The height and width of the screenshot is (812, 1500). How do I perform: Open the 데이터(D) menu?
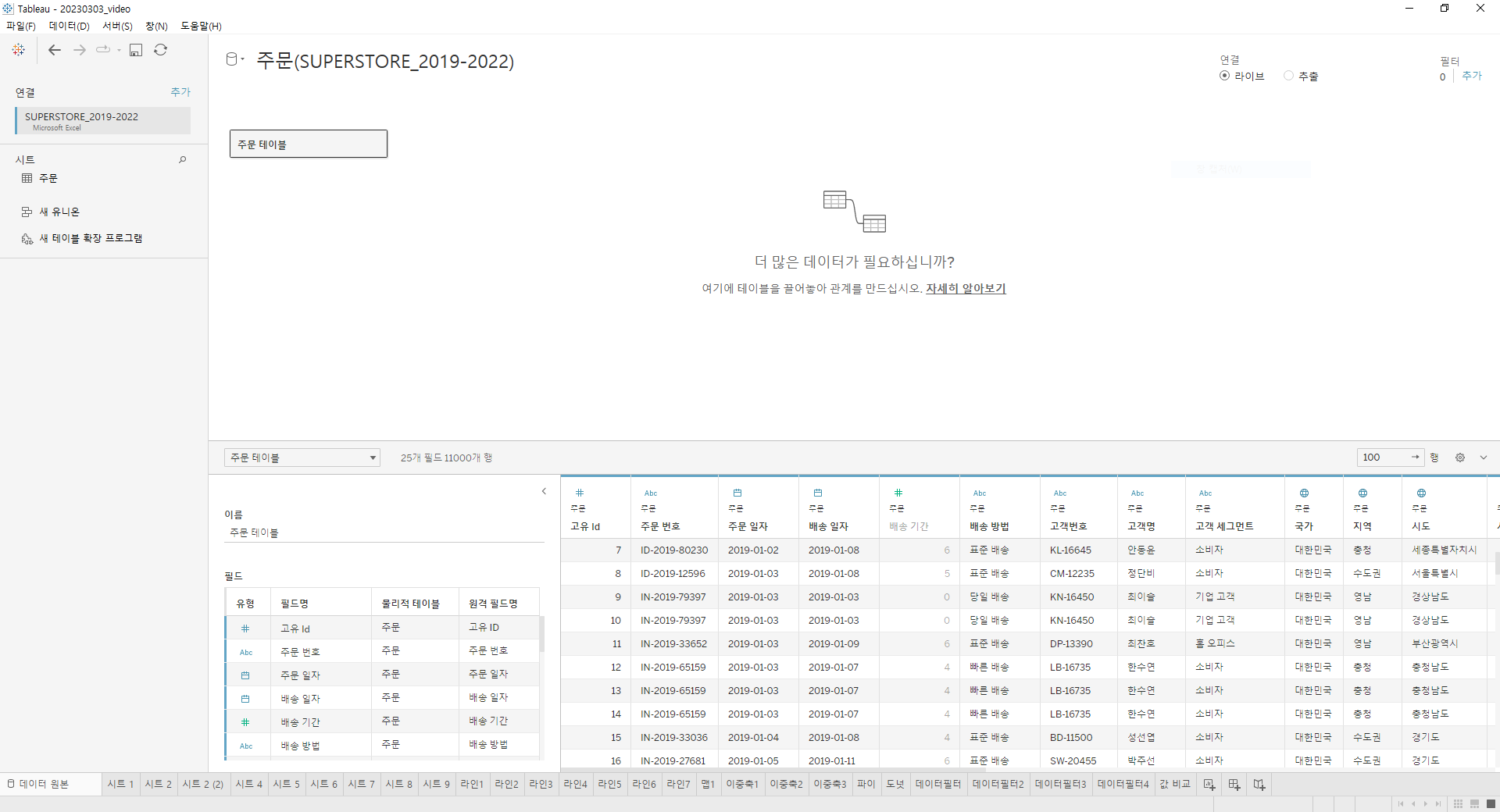tap(70, 26)
